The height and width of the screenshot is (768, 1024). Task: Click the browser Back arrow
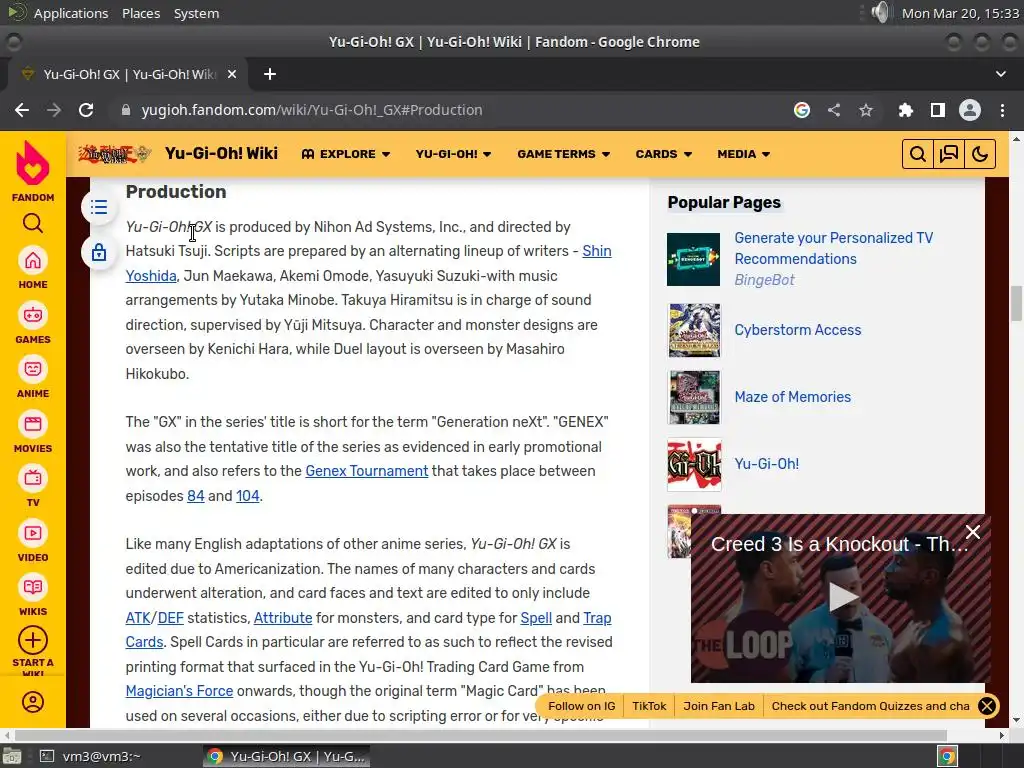[22, 110]
